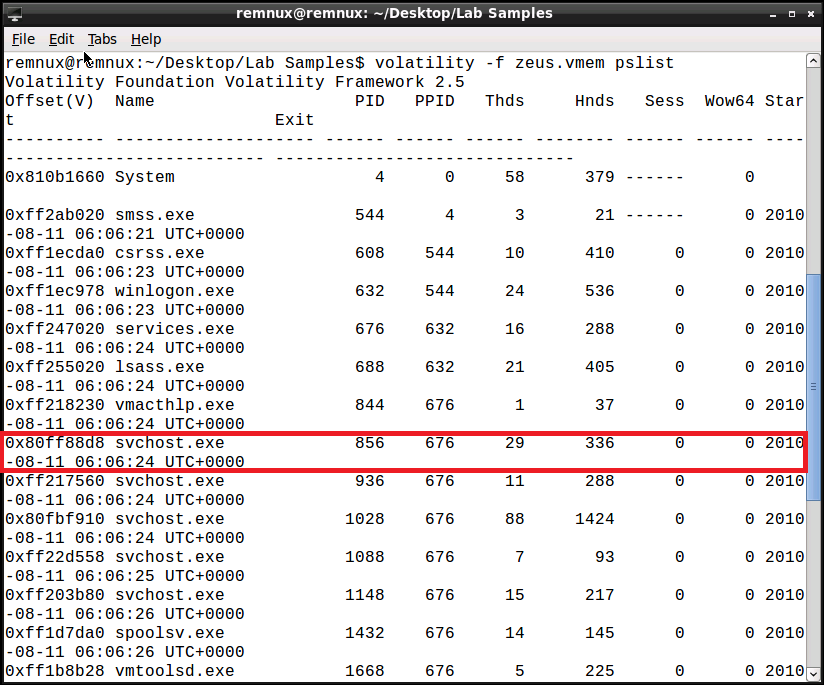Viewport: 824px width, 685px height.
Task: Open the Tabs menu
Action: pyautogui.click(x=102, y=39)
